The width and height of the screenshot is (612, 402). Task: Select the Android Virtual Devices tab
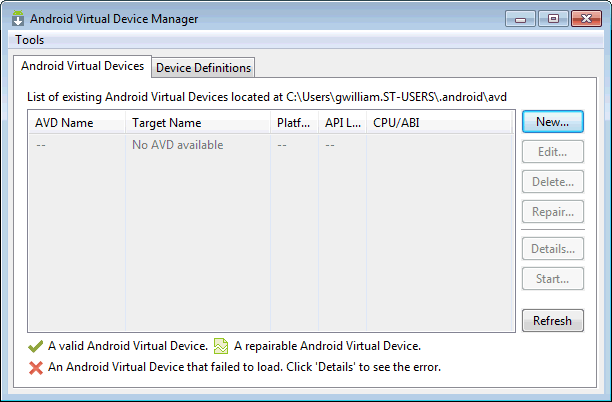(82, 66)
